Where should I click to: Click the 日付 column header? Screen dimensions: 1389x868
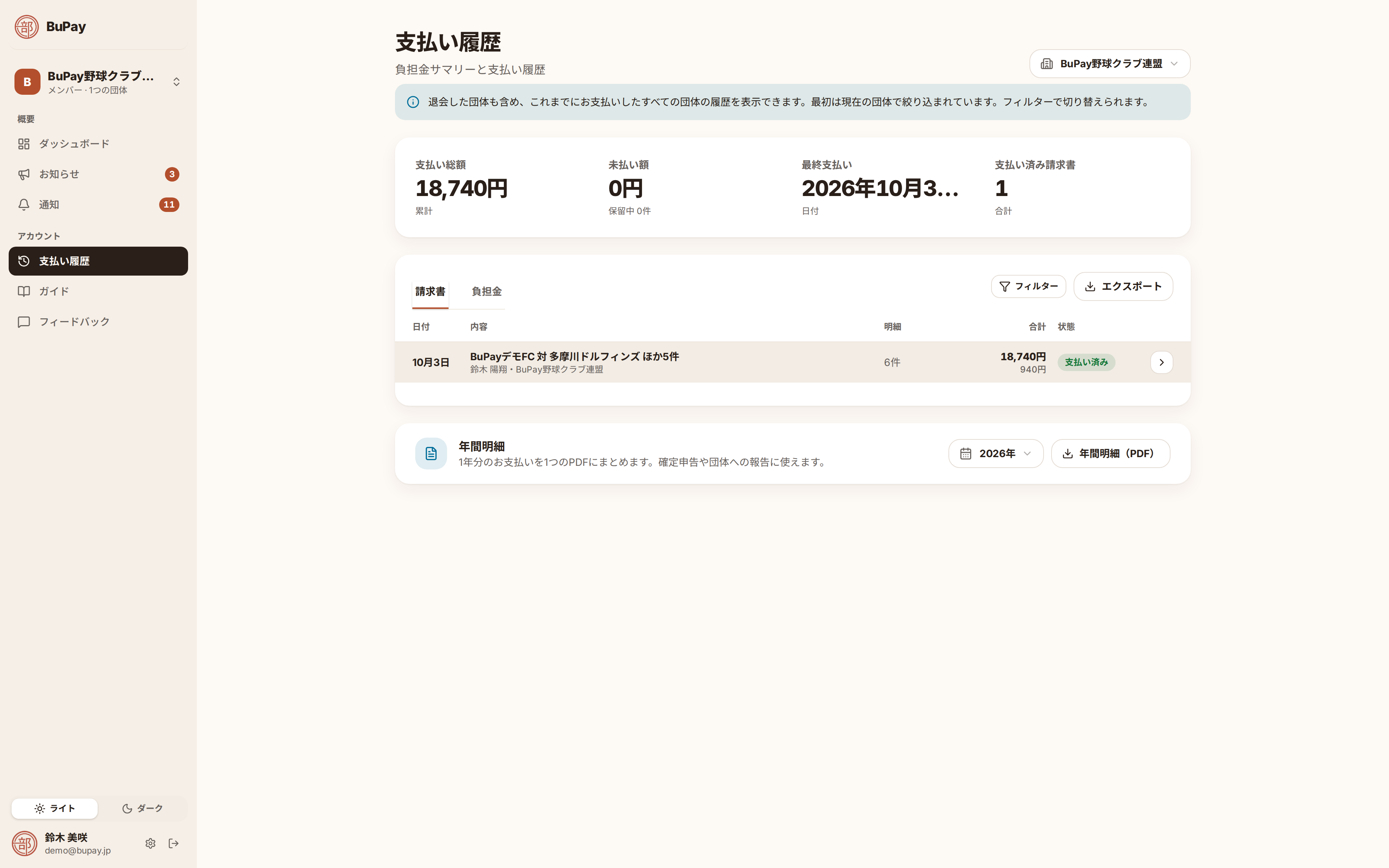[x=421, y=327]
